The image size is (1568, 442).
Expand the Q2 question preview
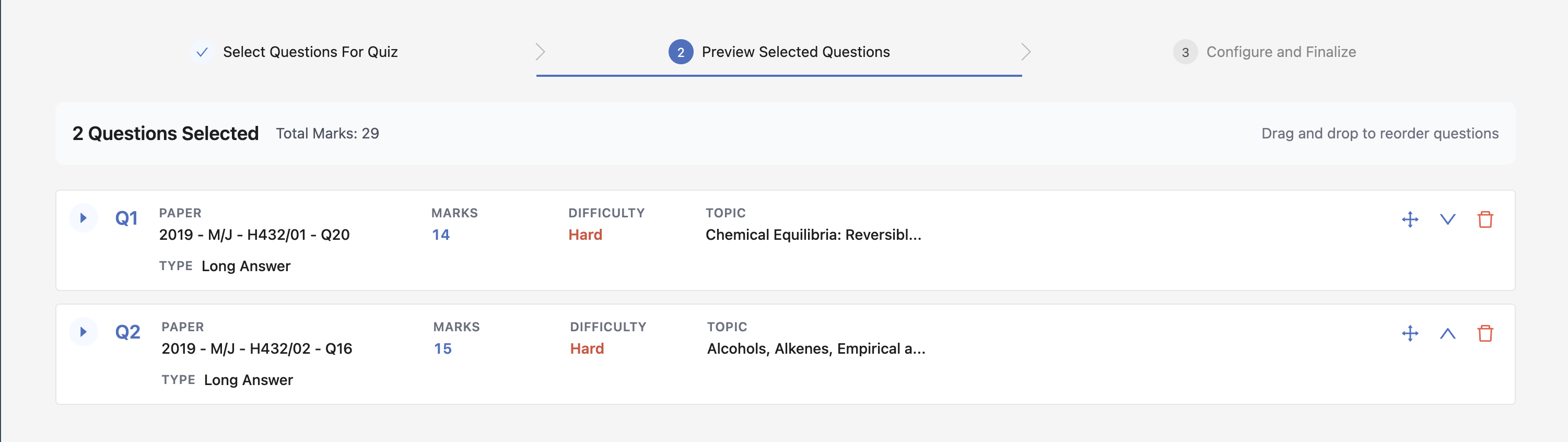coord(84,331)
